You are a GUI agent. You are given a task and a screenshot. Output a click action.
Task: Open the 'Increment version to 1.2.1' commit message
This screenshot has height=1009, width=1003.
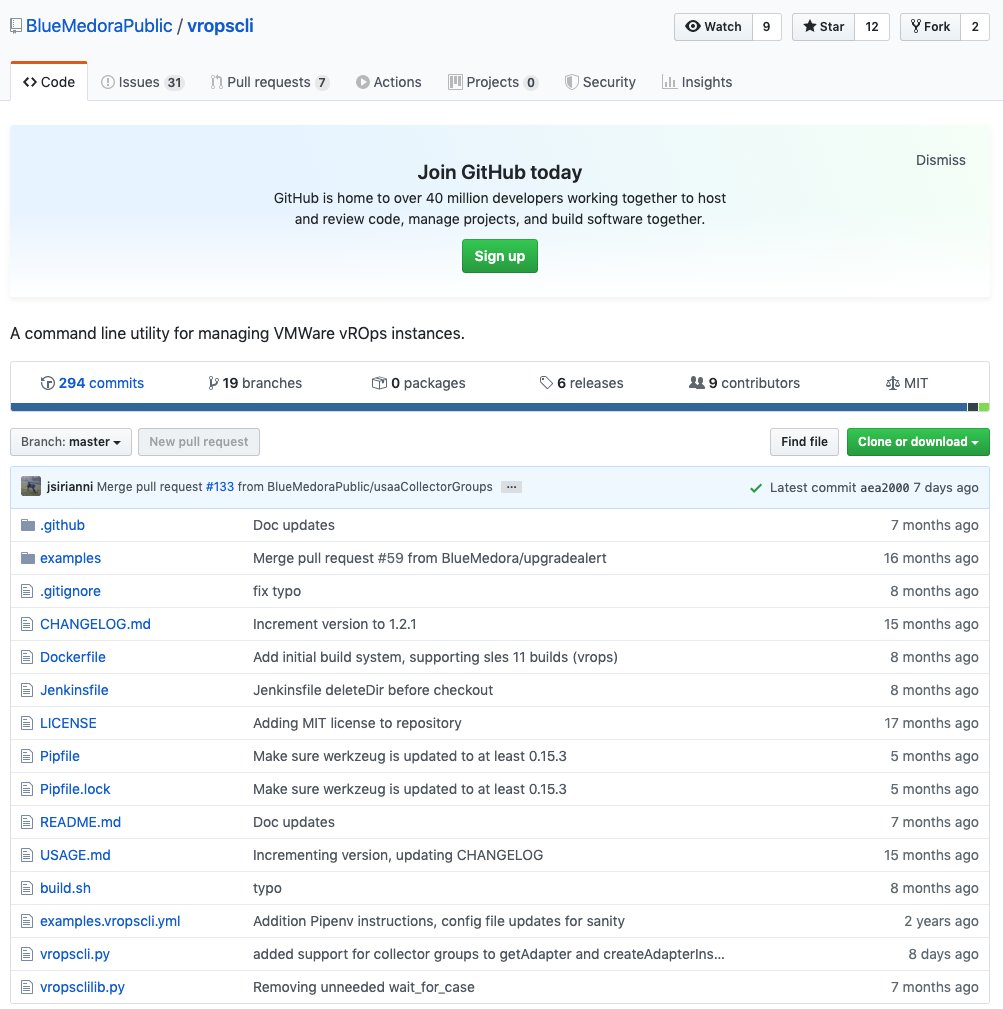coord(335,624)
